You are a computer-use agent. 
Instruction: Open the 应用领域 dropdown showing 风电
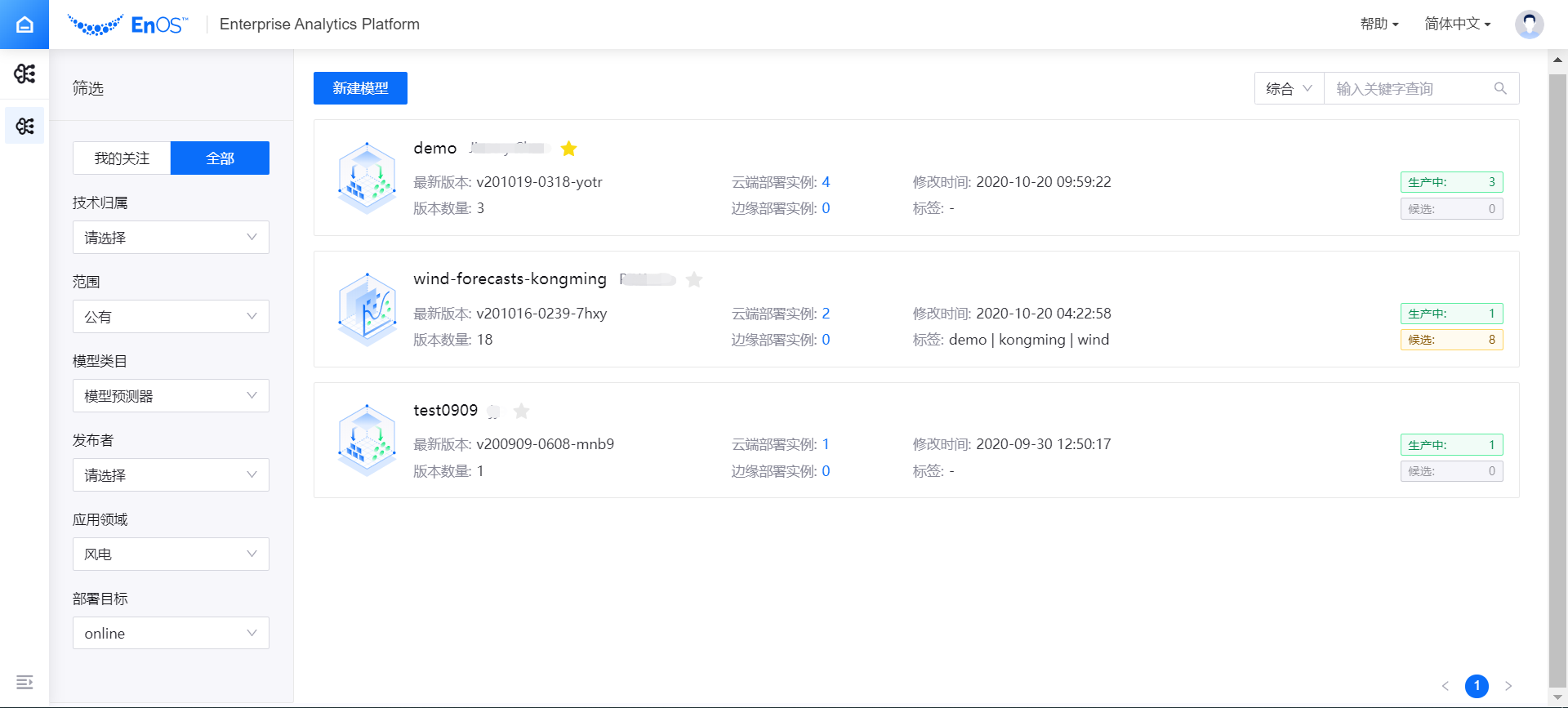pyautogui.click(x=171, y=554)
